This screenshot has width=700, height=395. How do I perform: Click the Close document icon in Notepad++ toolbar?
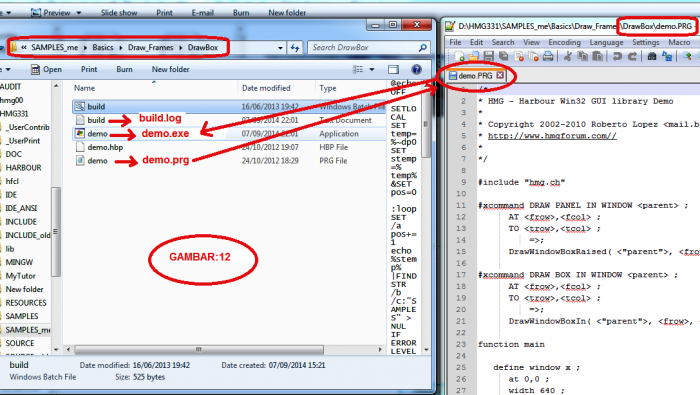tap(518, 56)
